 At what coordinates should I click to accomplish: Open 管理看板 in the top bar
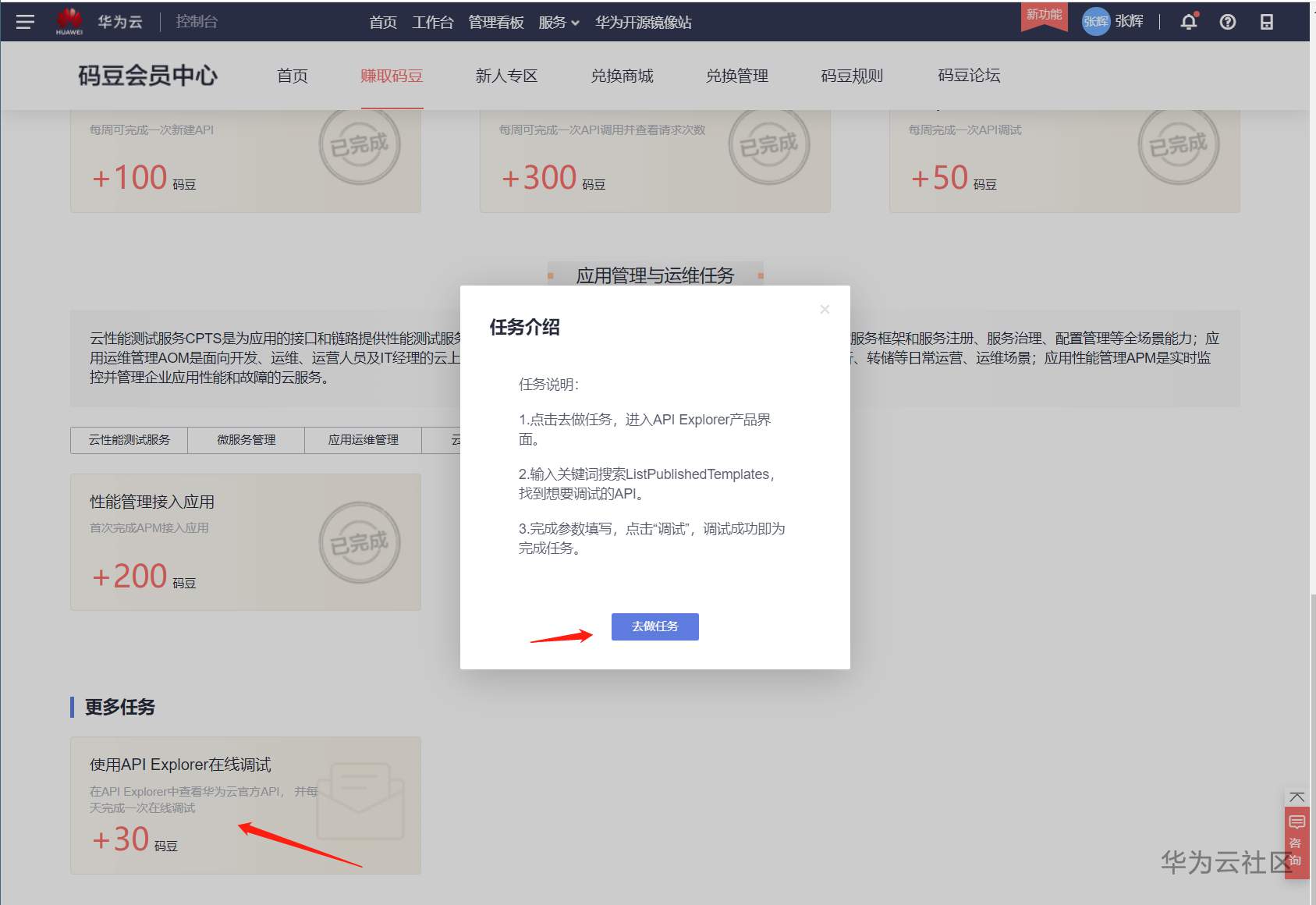pyautogui.click(x=496, y=23)
